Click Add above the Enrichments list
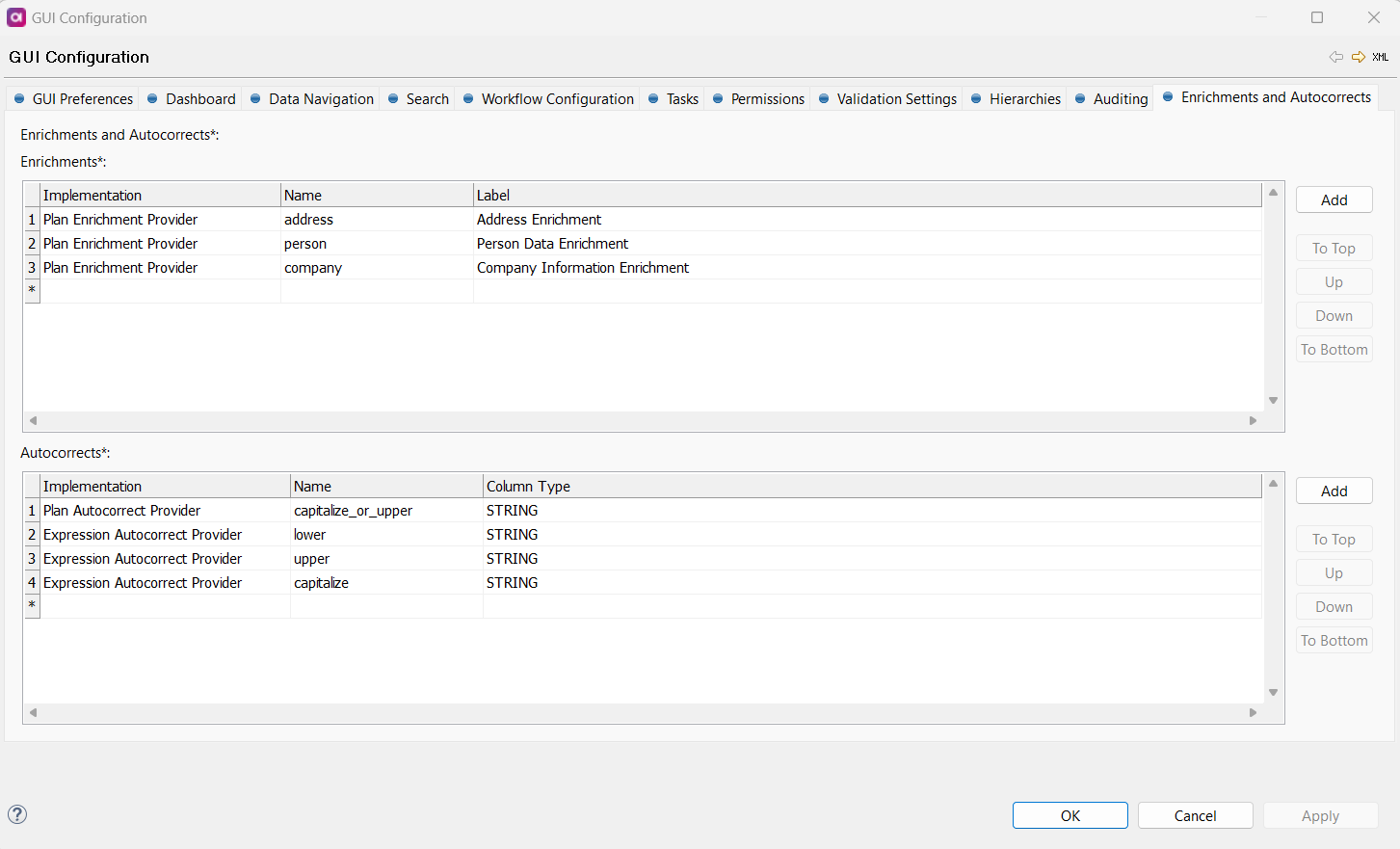The image size is (1400, 849). click(x=1334, y=199)
